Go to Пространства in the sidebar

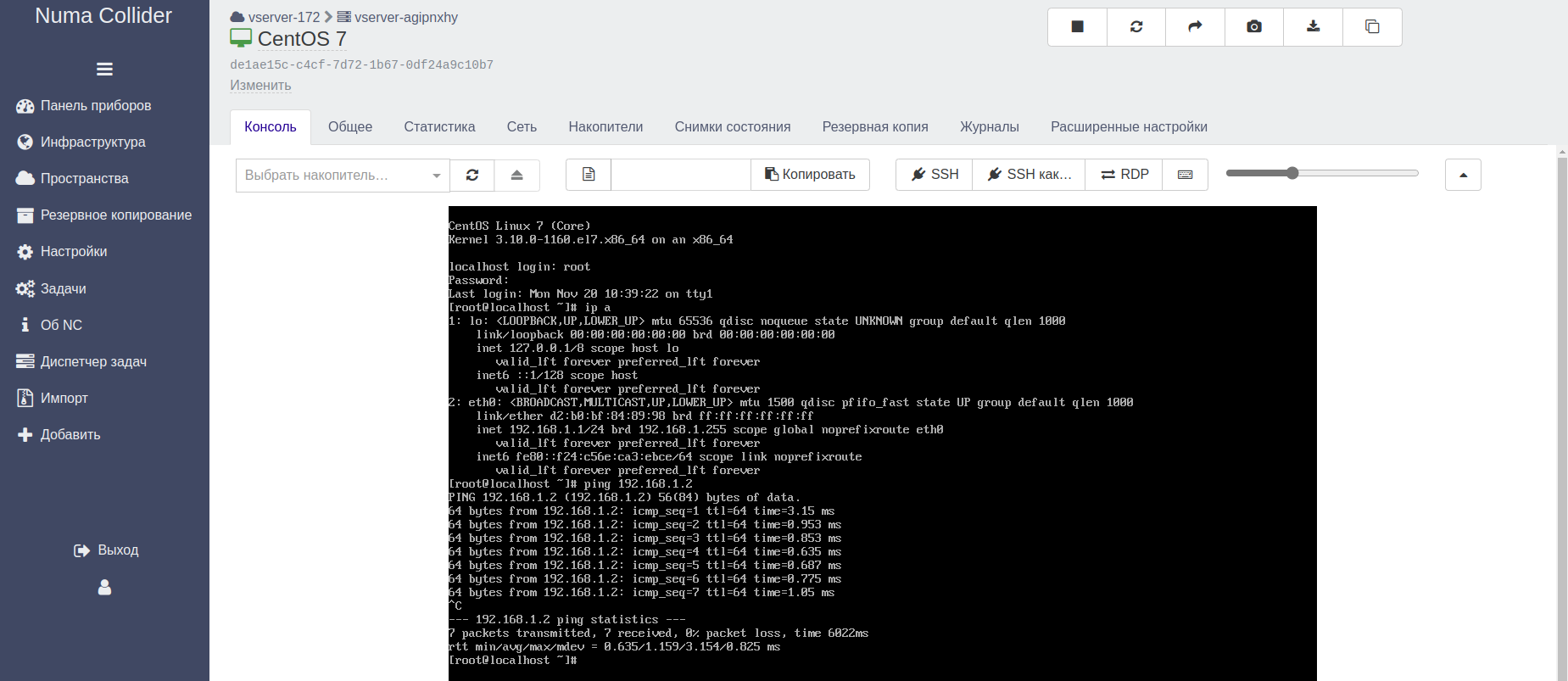click(84, 179)
